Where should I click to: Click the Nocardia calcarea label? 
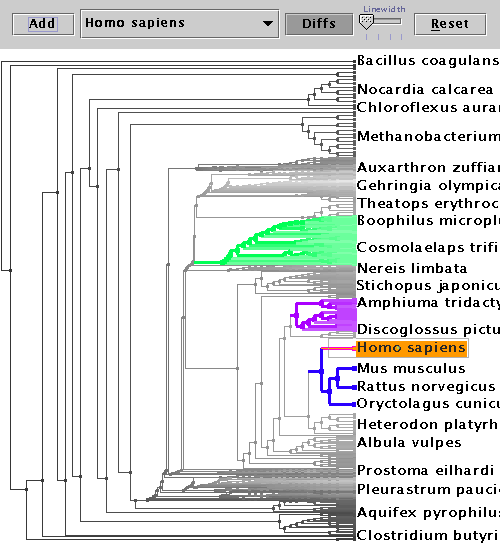tap(425, 90)
